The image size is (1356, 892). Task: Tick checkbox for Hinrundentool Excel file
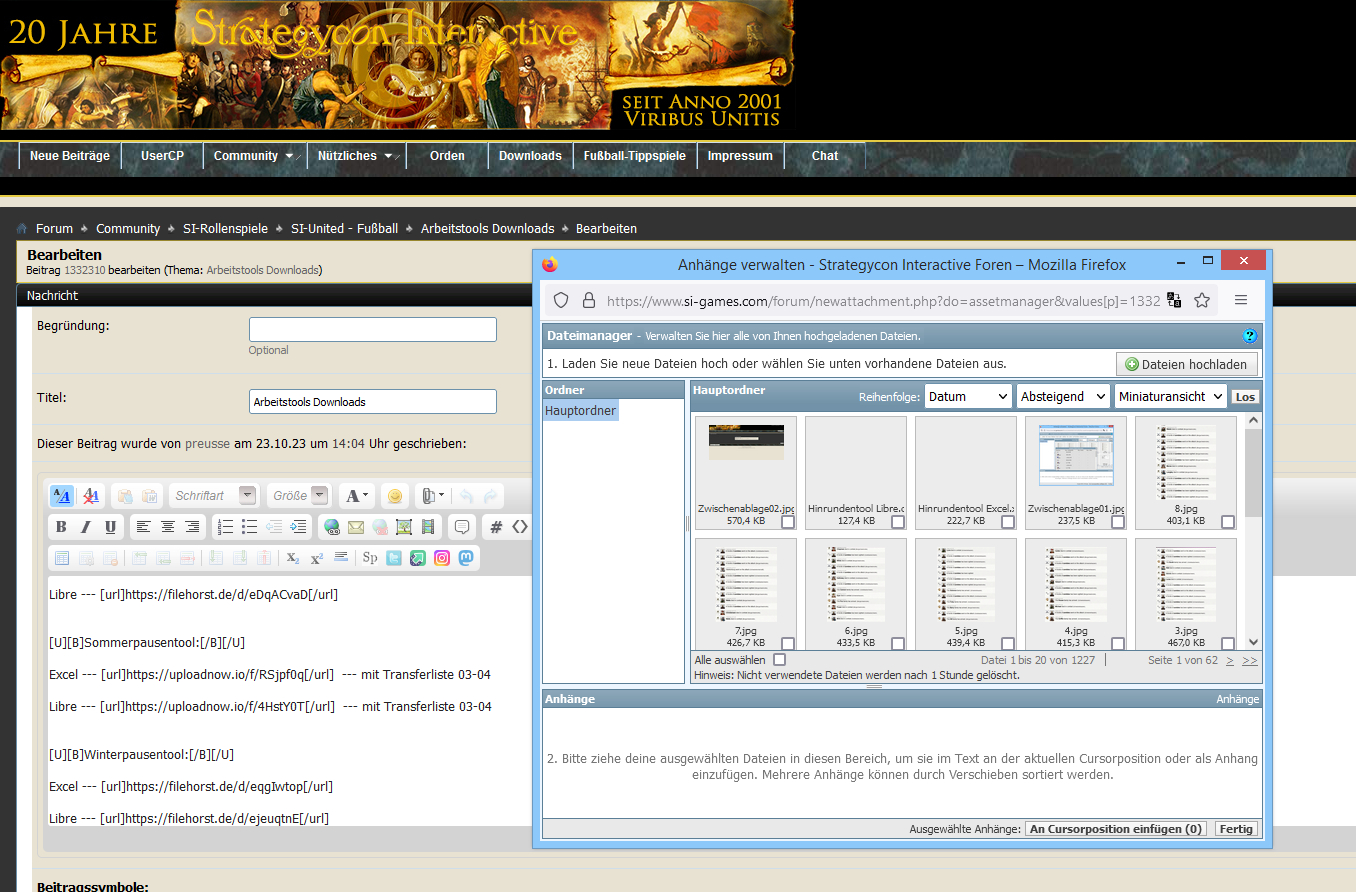1008,522
